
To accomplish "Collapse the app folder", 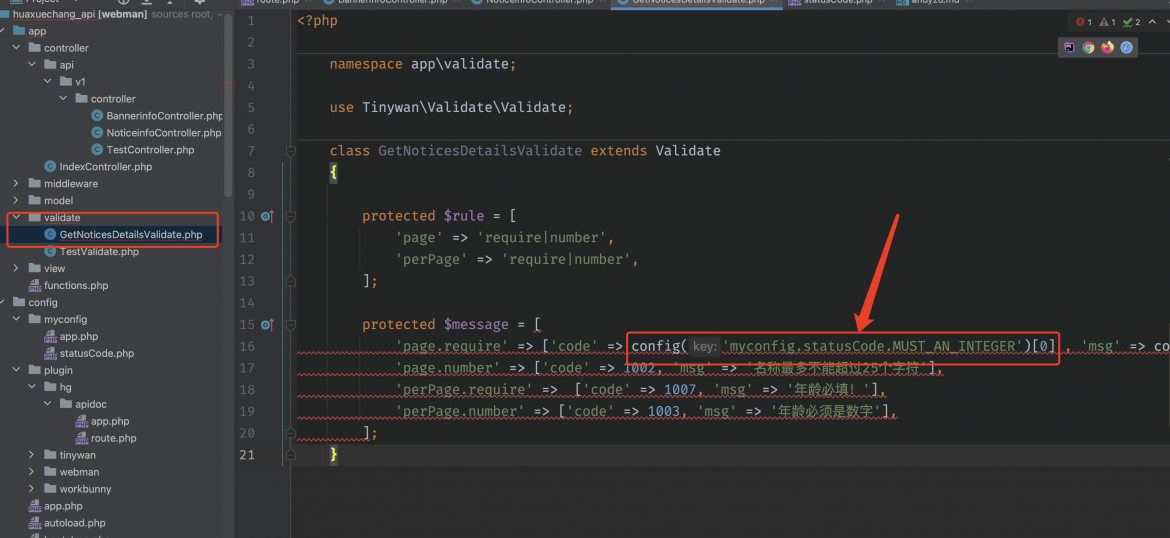I will 3,31.
